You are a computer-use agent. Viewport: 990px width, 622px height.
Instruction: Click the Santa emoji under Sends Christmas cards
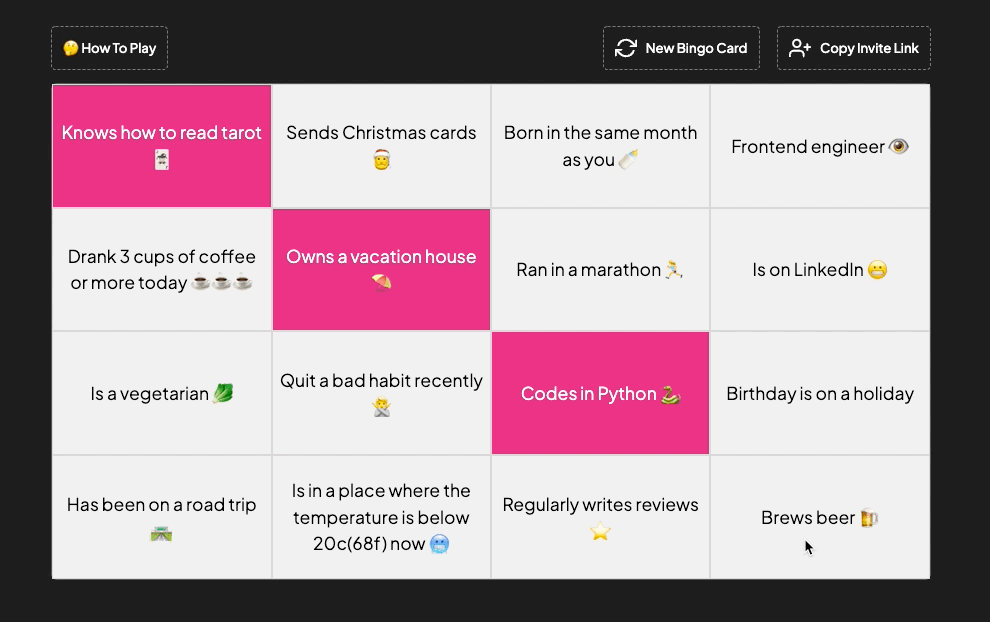381,160
